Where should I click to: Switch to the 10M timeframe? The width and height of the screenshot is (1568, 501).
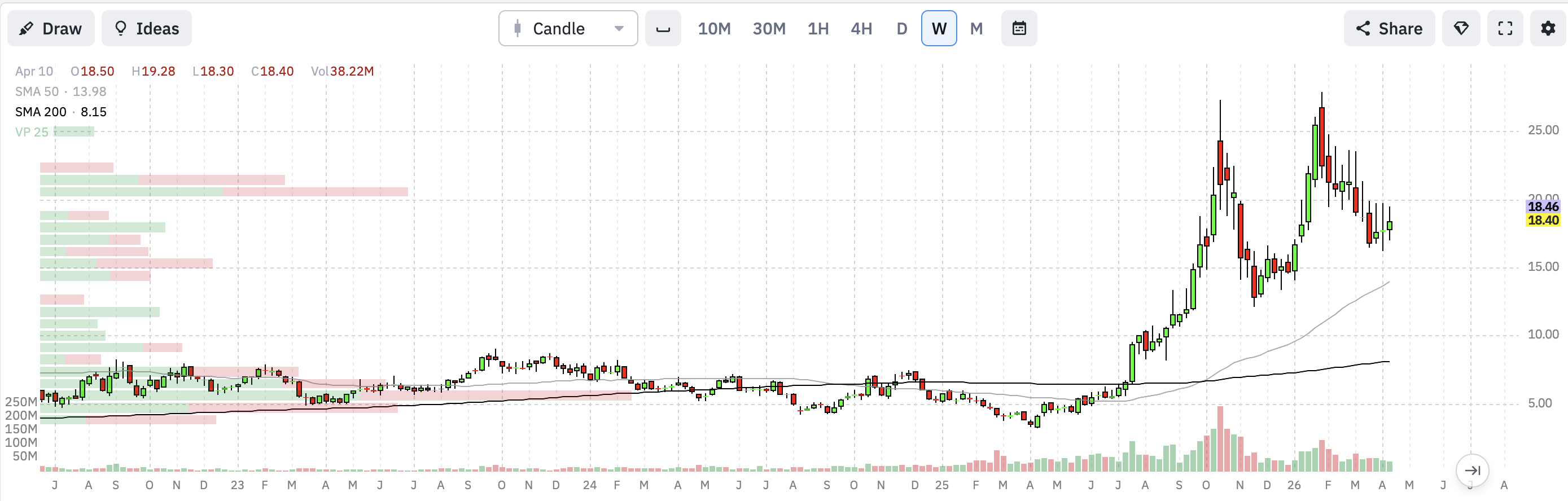coord(714,29)
